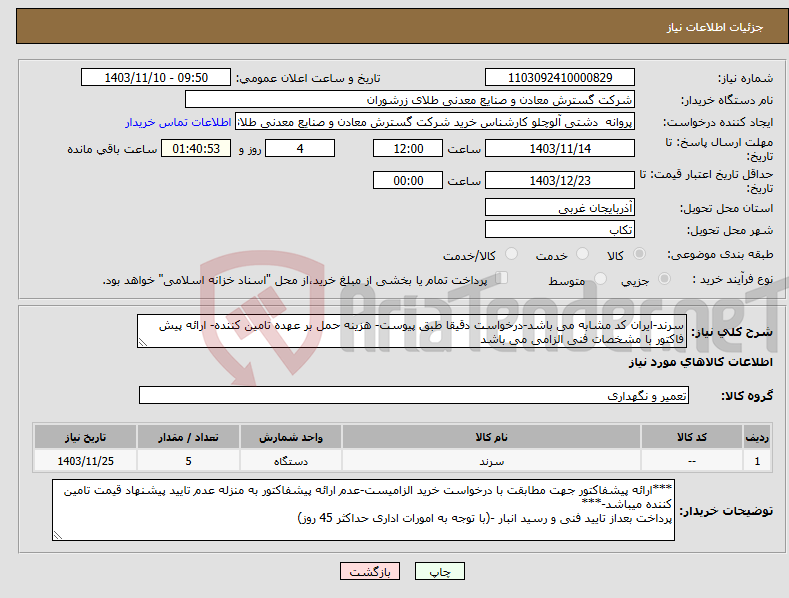Click the quantity cell showing 5
Viewport: 789px width, 598px height.
(x=188, y=461)
